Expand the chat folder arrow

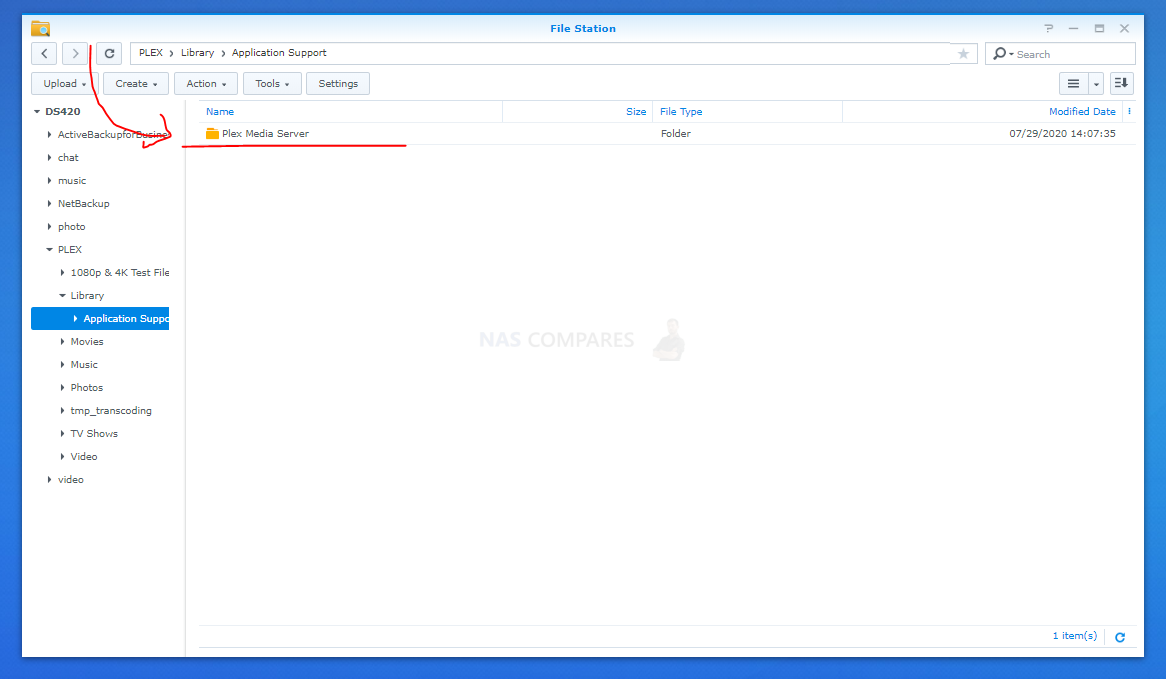click(x=49, y=158)
